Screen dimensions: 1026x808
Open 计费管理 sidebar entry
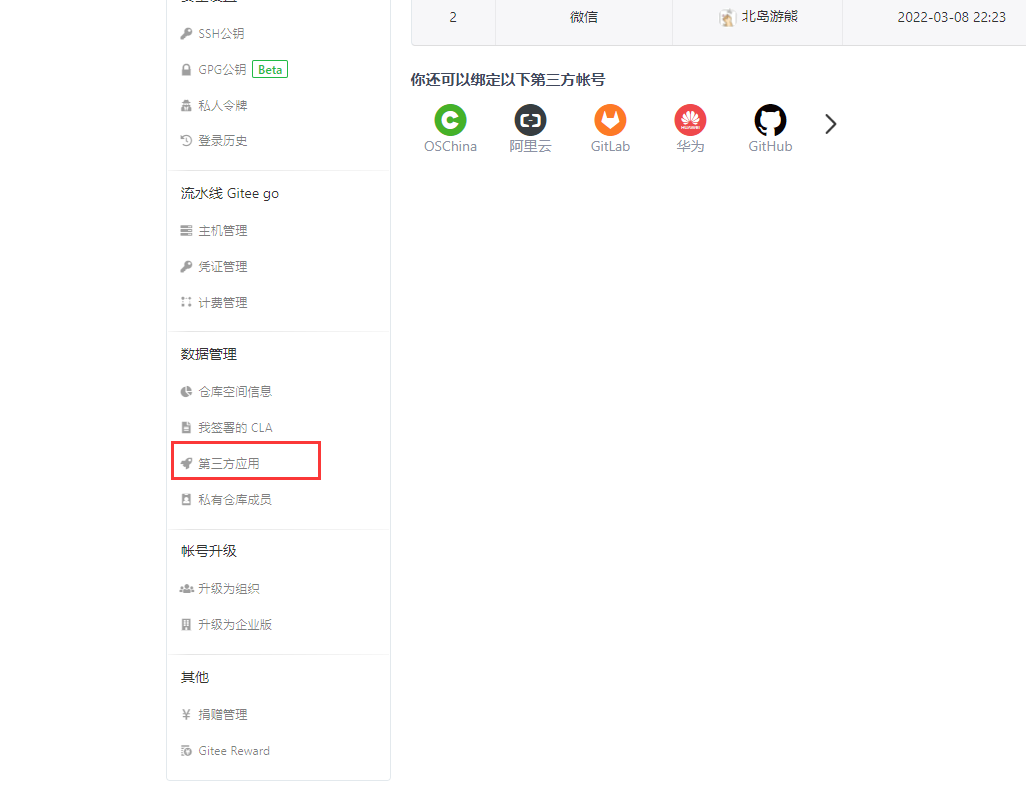click(222, 303)
